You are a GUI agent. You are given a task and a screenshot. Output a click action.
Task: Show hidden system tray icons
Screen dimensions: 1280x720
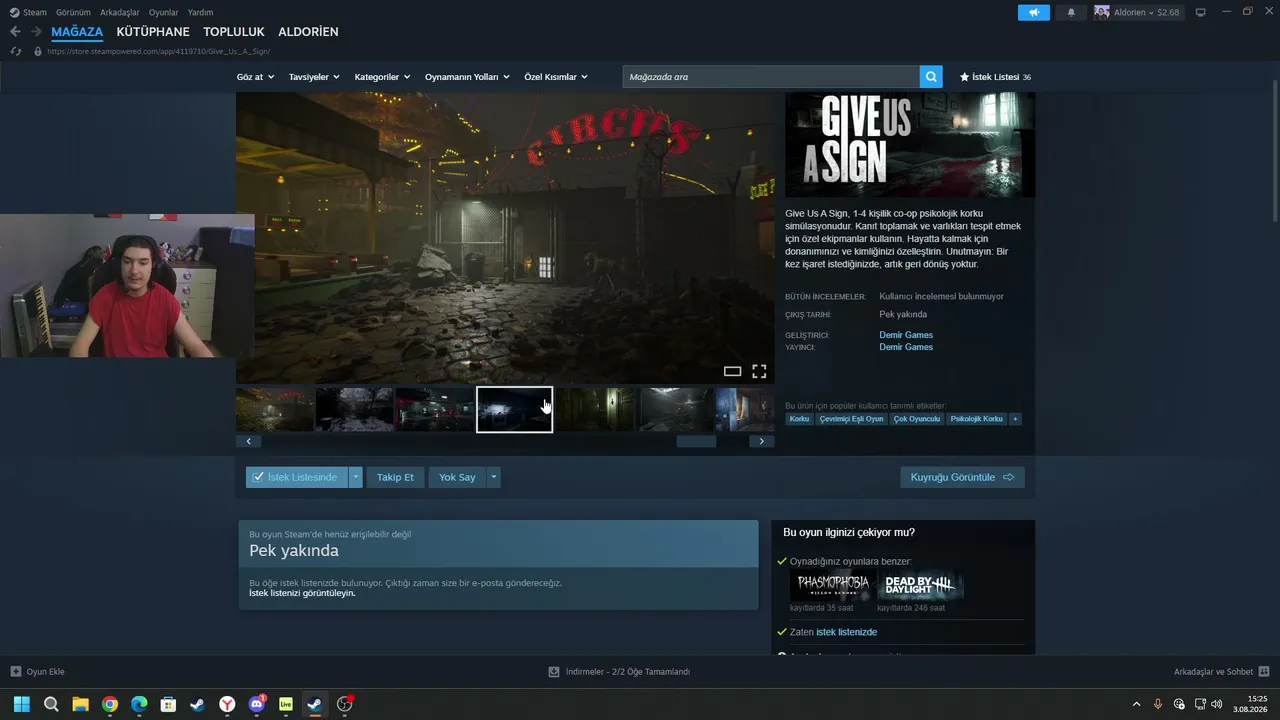click(x=1136, y=704)
